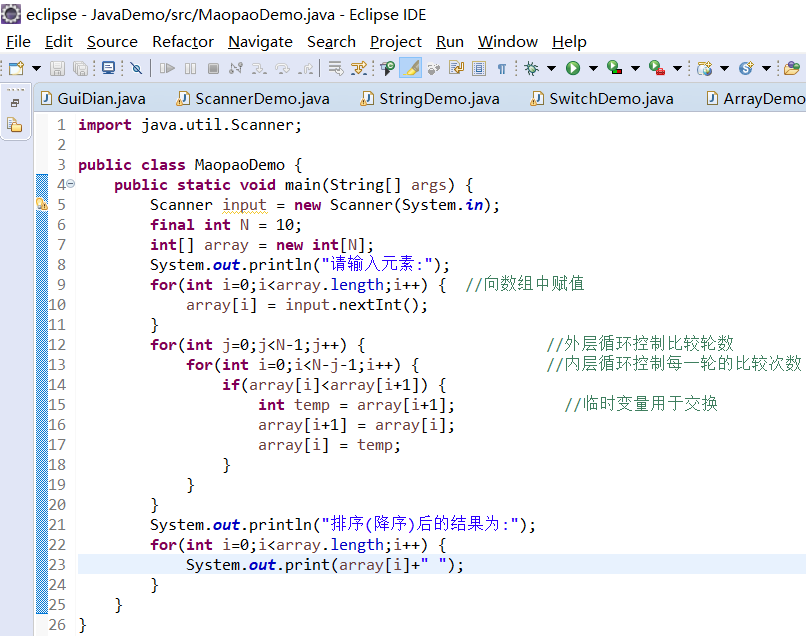The height and width of the screenshot is (636, 806).
Task: Click the green Run button icon
Action: 573,68
